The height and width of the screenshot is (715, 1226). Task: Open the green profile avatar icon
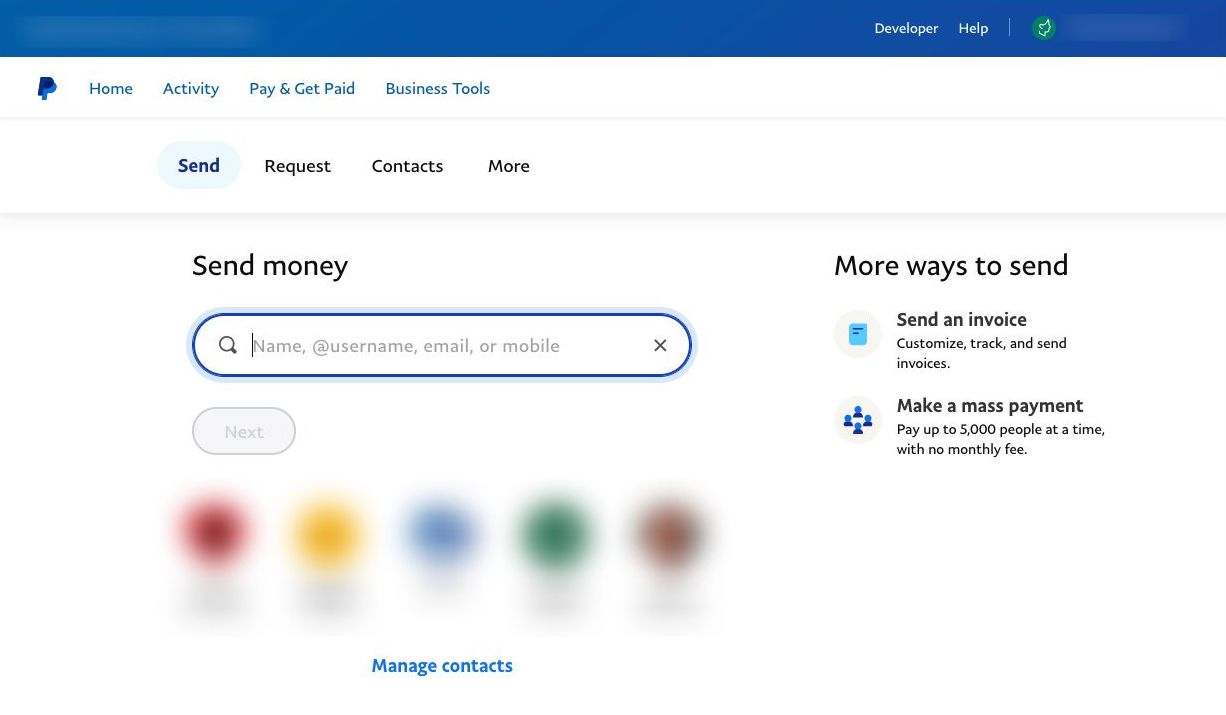[1043, 28]
